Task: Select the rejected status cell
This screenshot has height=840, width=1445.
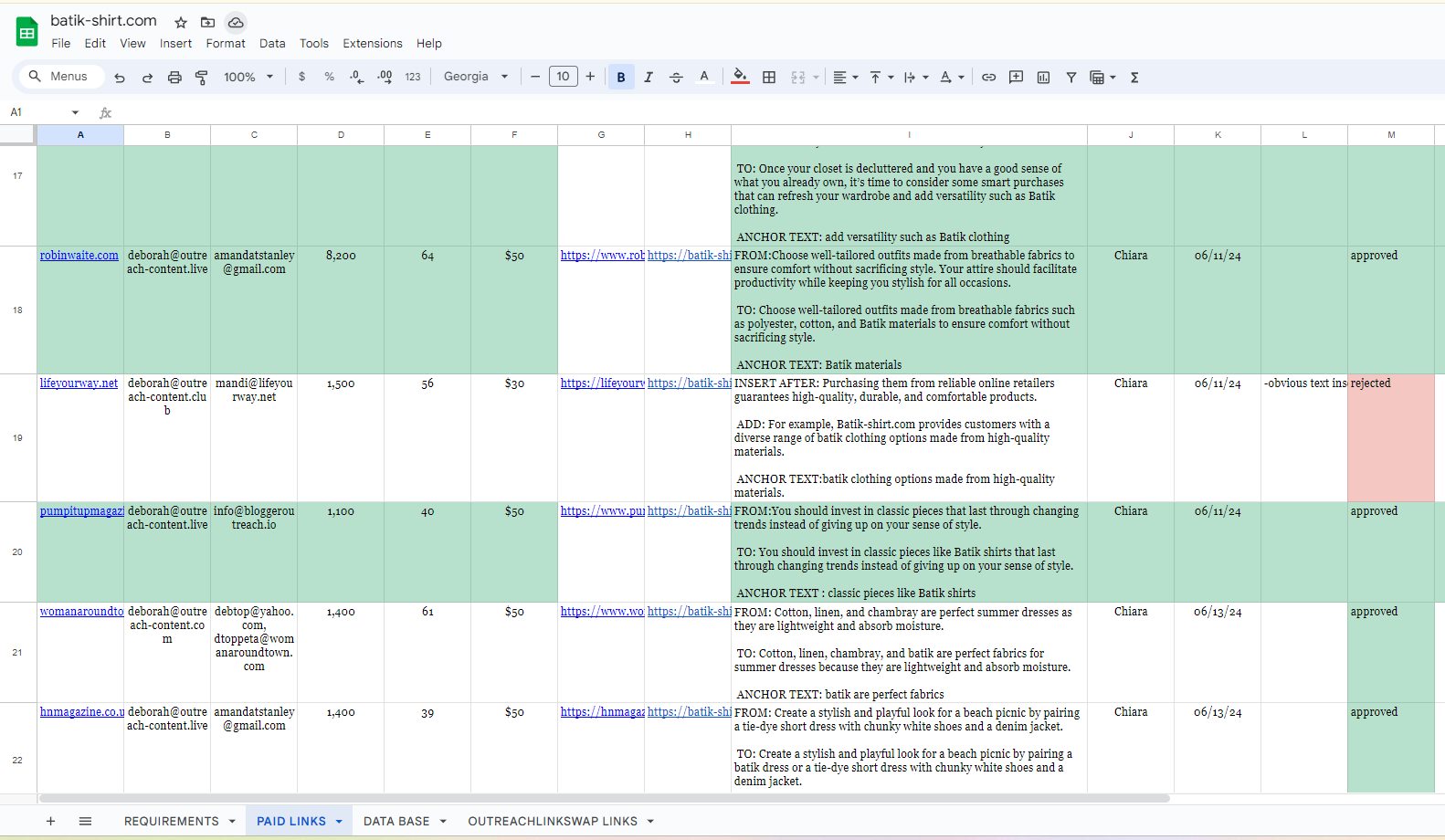Action: coord(1391,437)
